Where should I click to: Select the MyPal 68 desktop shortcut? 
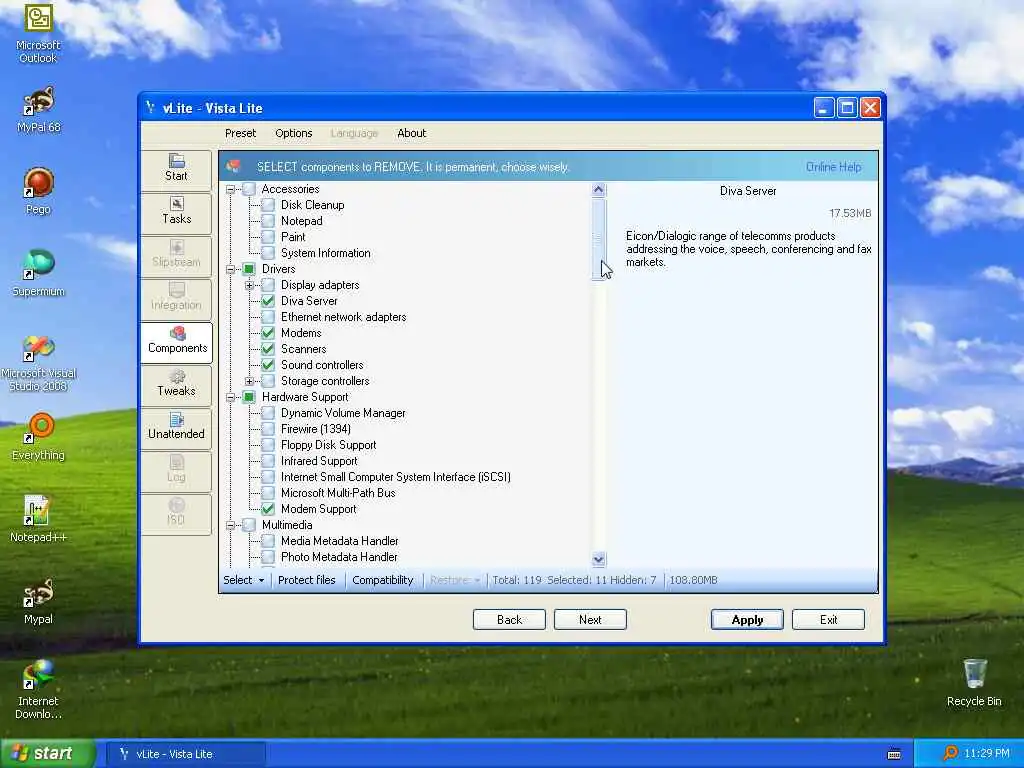[x=38, y=110]
